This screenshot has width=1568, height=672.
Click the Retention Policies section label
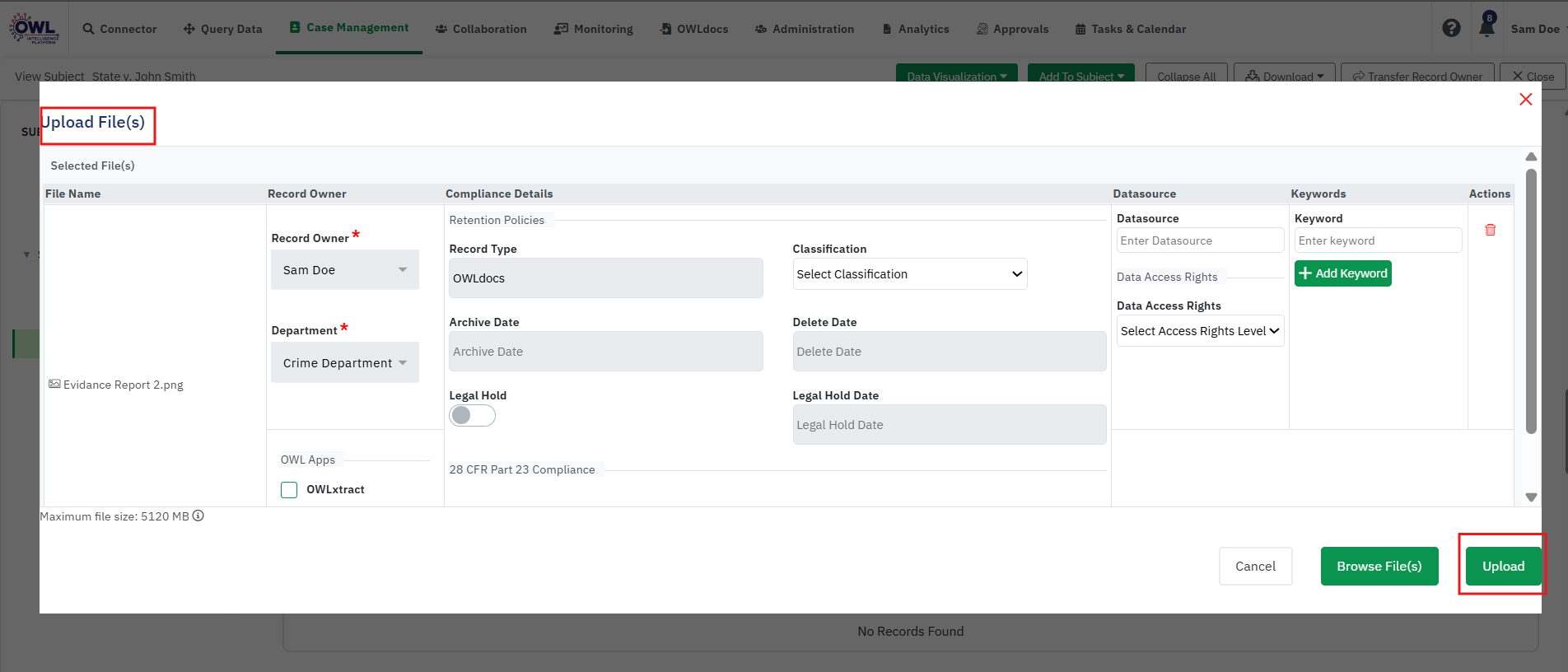coord(497,220)
